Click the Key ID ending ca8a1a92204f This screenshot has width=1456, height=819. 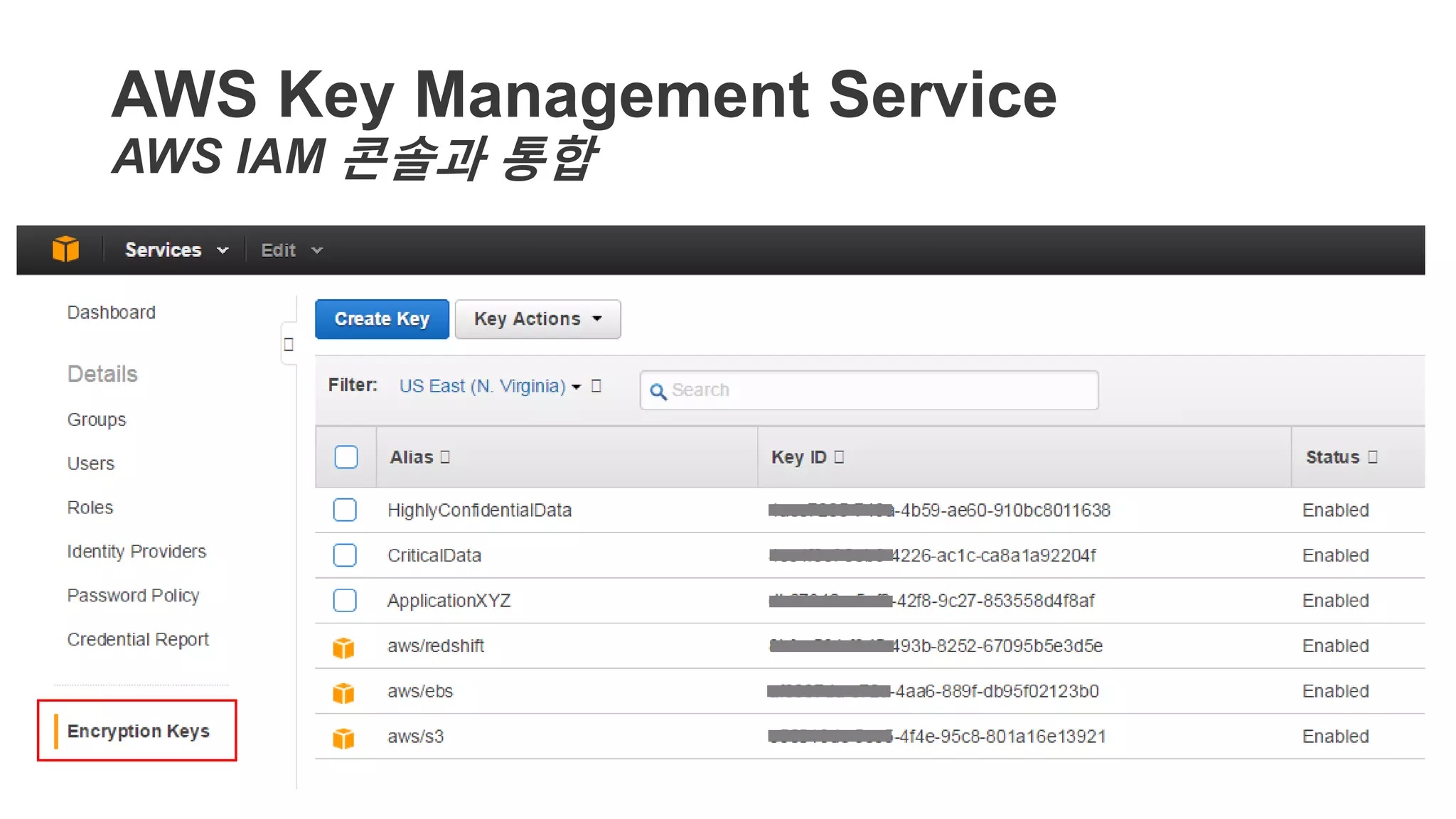(x=932, y=556)
